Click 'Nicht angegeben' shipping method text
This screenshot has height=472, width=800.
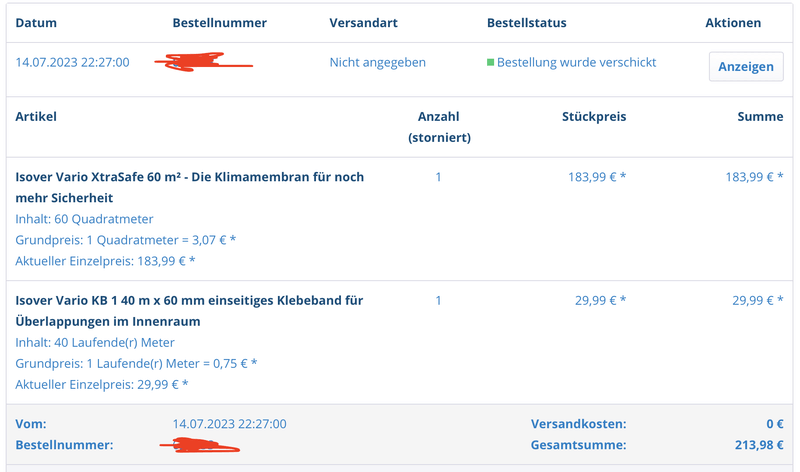pyautogui.click(x=377, y=62)
